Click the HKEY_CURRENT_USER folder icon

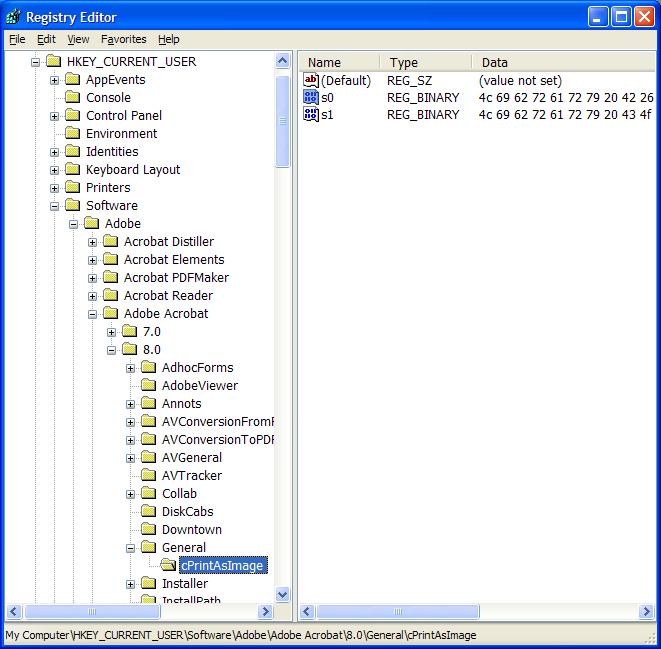[54, 62]
